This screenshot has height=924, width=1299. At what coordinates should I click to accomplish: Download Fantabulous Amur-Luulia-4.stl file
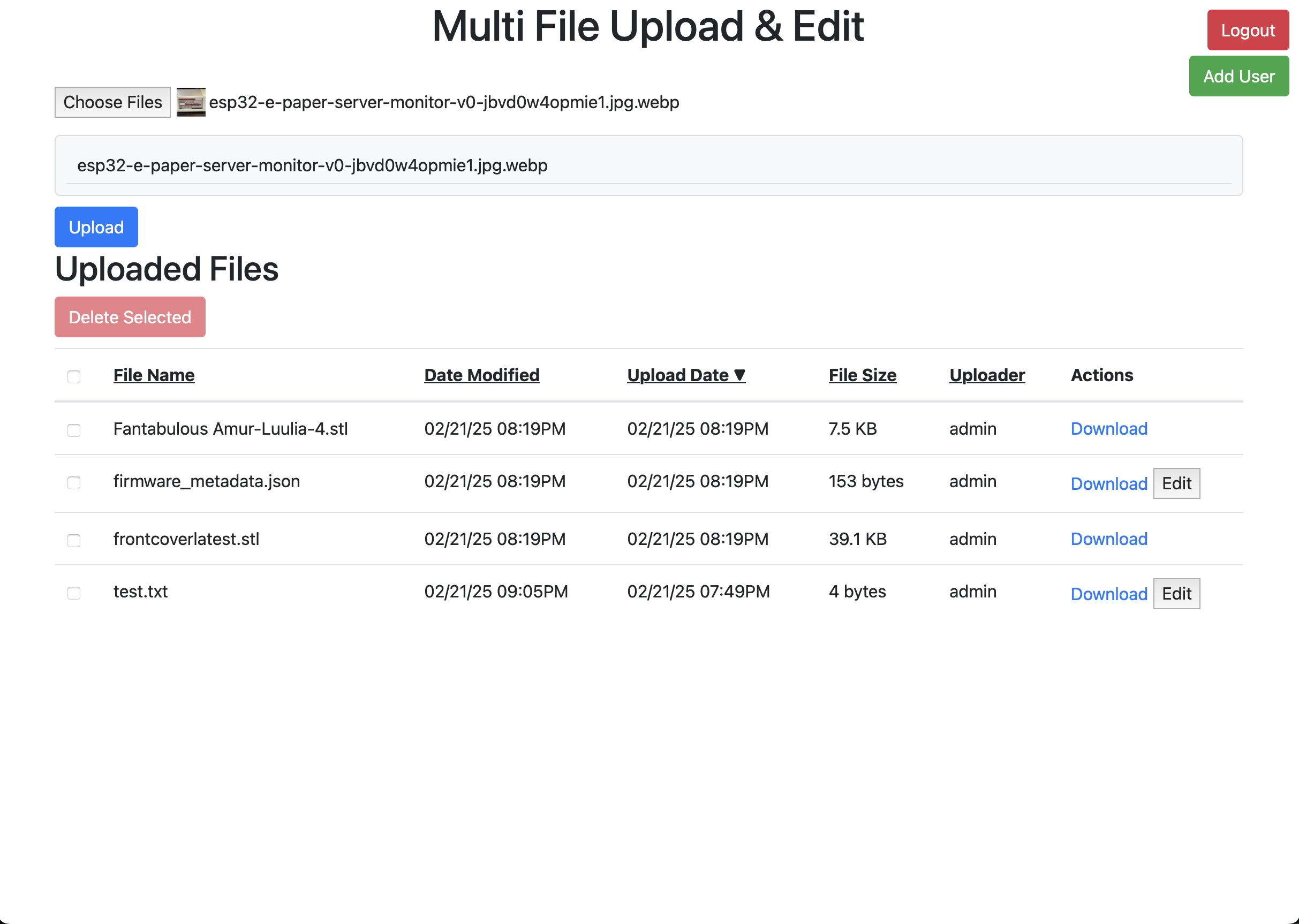1108,429
